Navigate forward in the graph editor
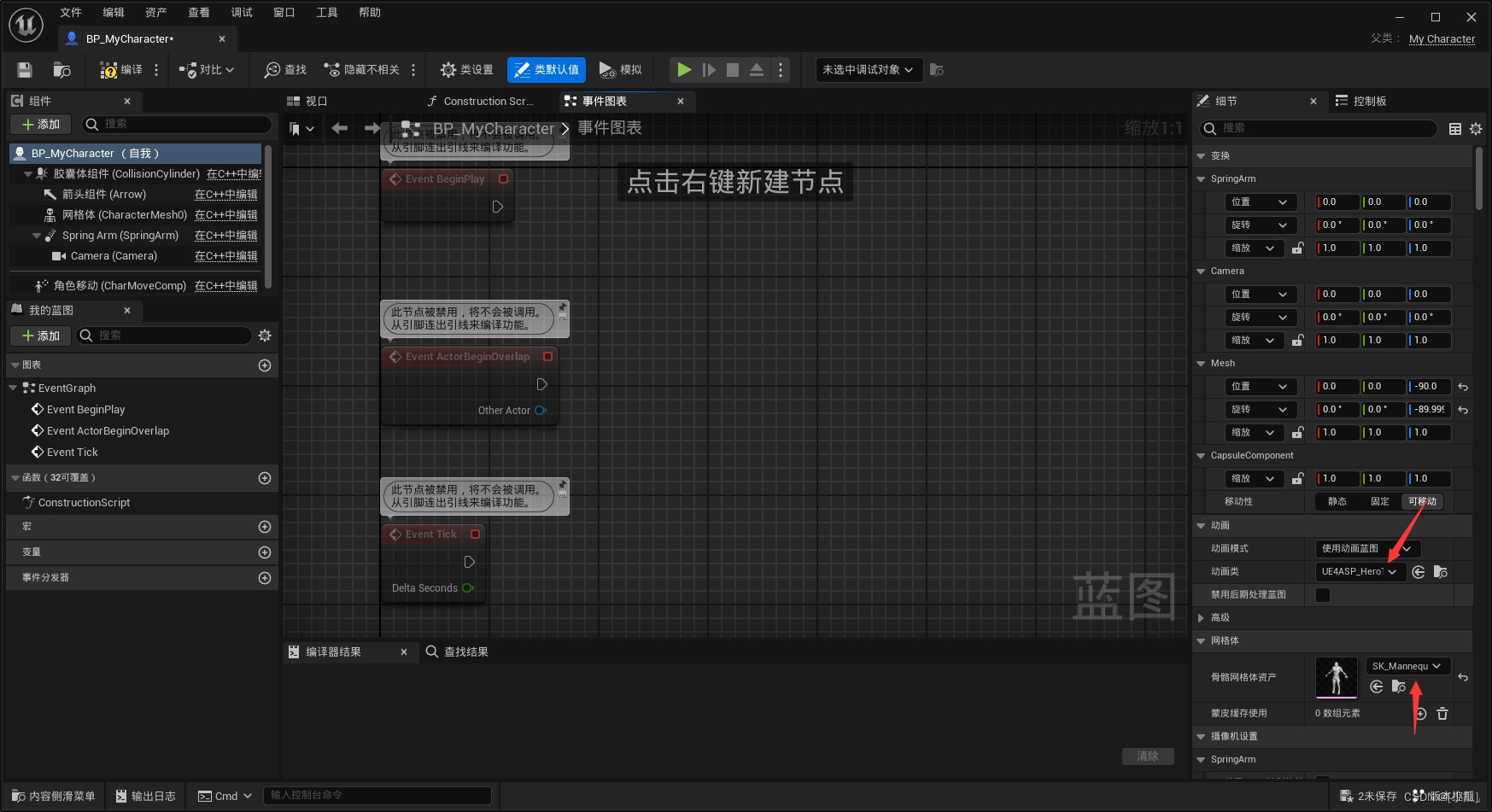Image resolution: width=1492 pixels, height=812 pixels. pos(372,128)
